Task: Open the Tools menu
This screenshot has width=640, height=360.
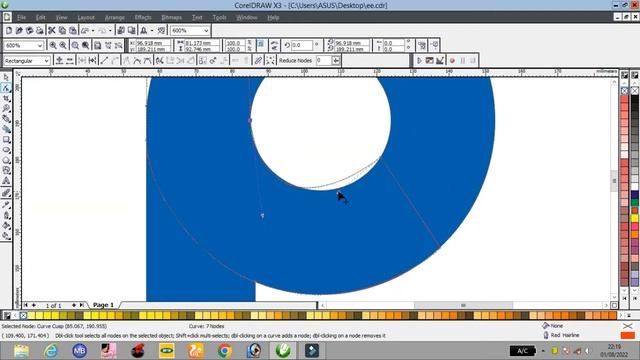Action: (x=219, y=18)
